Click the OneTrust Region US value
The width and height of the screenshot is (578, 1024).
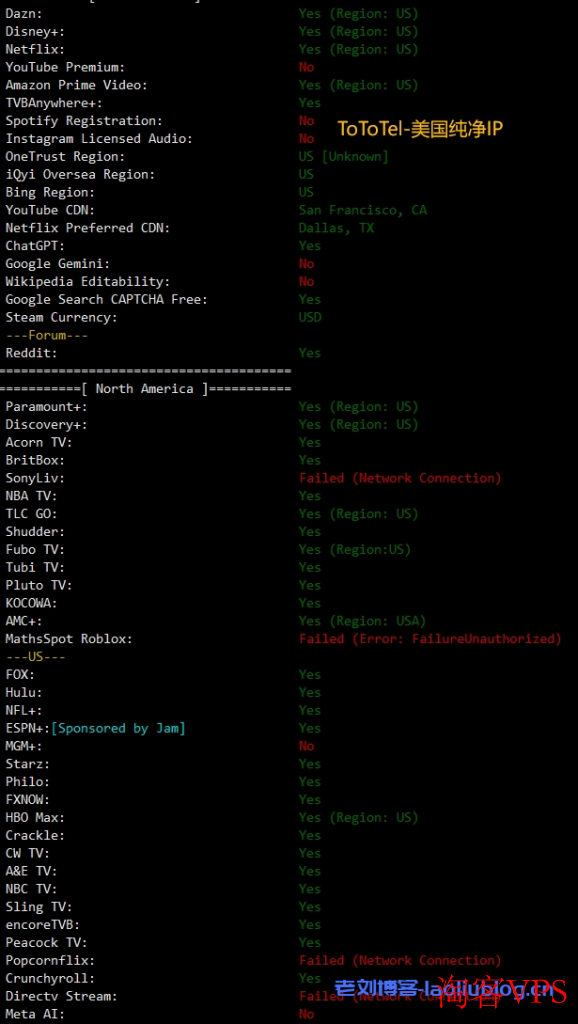coord(344,157)
